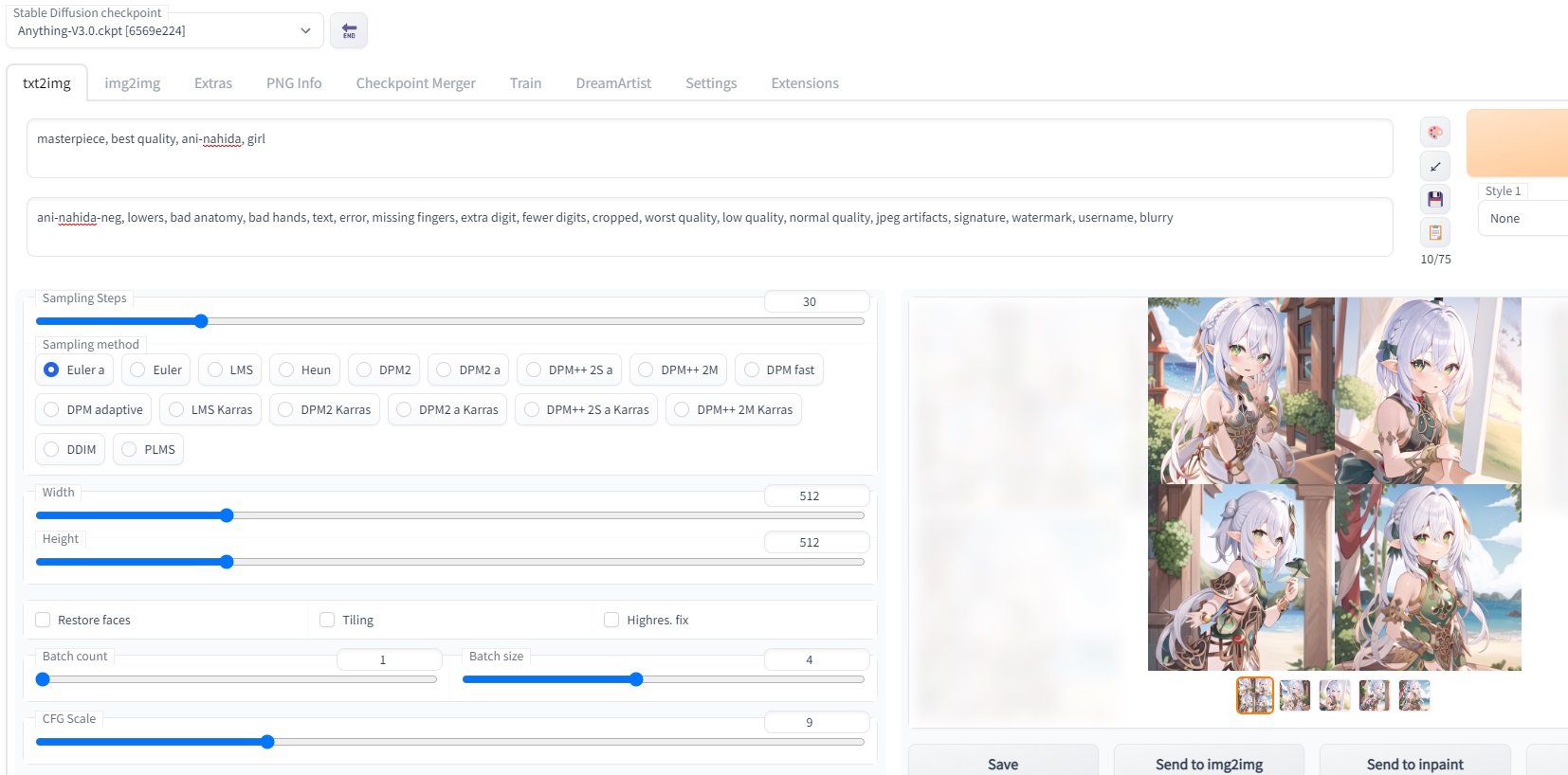Viewport: 1568px width, 775px height.
Task: Click the floppy disk save style icon
Action: [1434, 199]
